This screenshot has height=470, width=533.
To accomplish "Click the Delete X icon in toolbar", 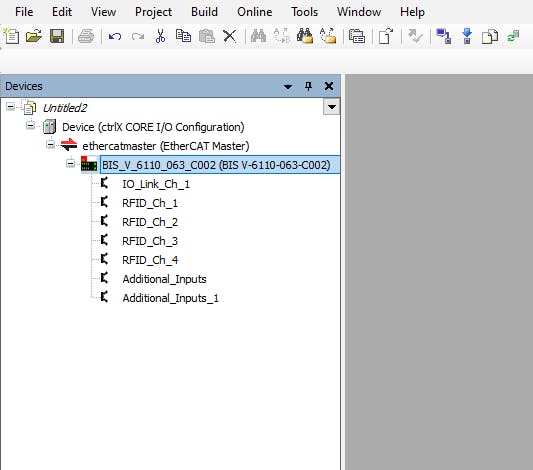I will coord(229,36).
